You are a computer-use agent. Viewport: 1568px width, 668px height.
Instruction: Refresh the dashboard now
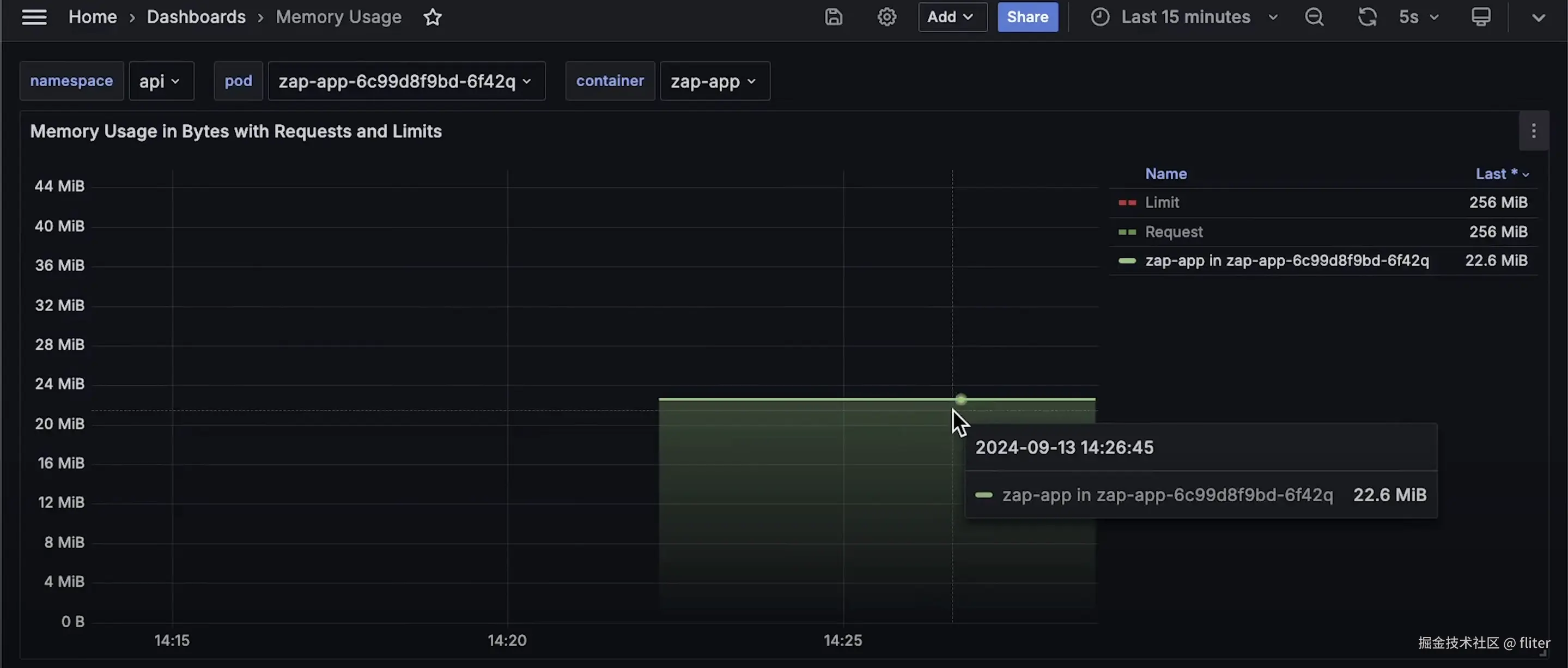pos(1366,17)
